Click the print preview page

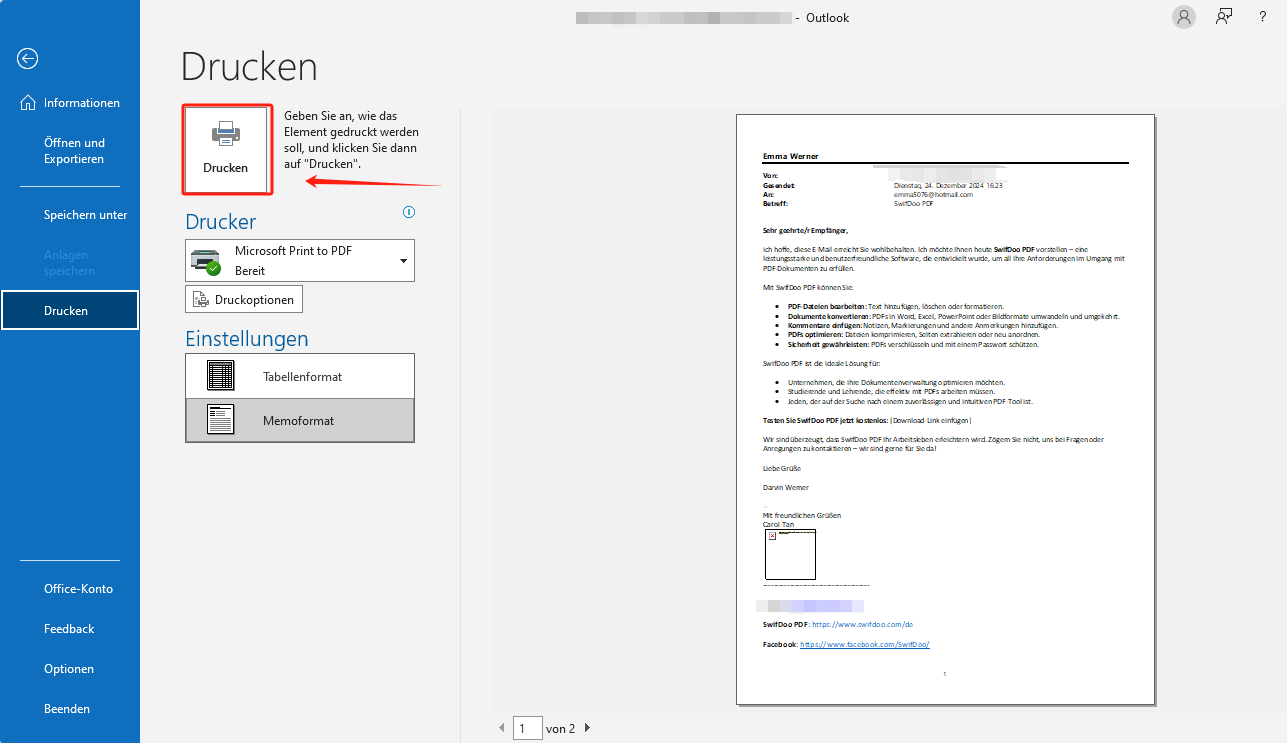click(x=945, y=409)
